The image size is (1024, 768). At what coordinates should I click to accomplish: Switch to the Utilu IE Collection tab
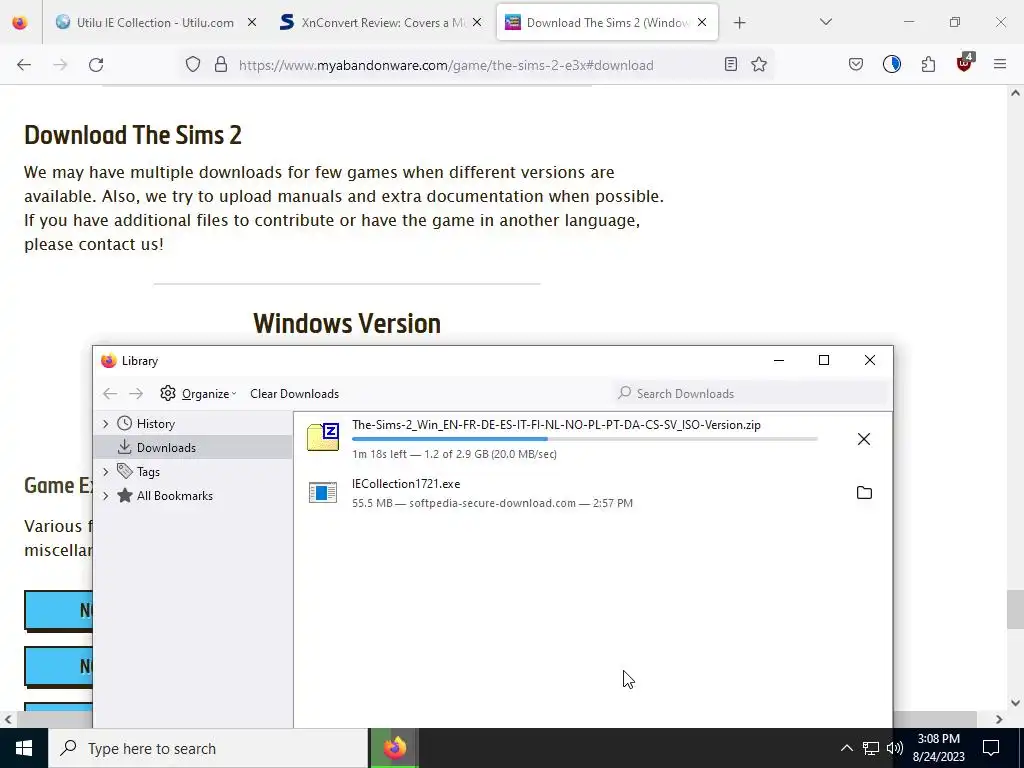(x=156, y=22)
